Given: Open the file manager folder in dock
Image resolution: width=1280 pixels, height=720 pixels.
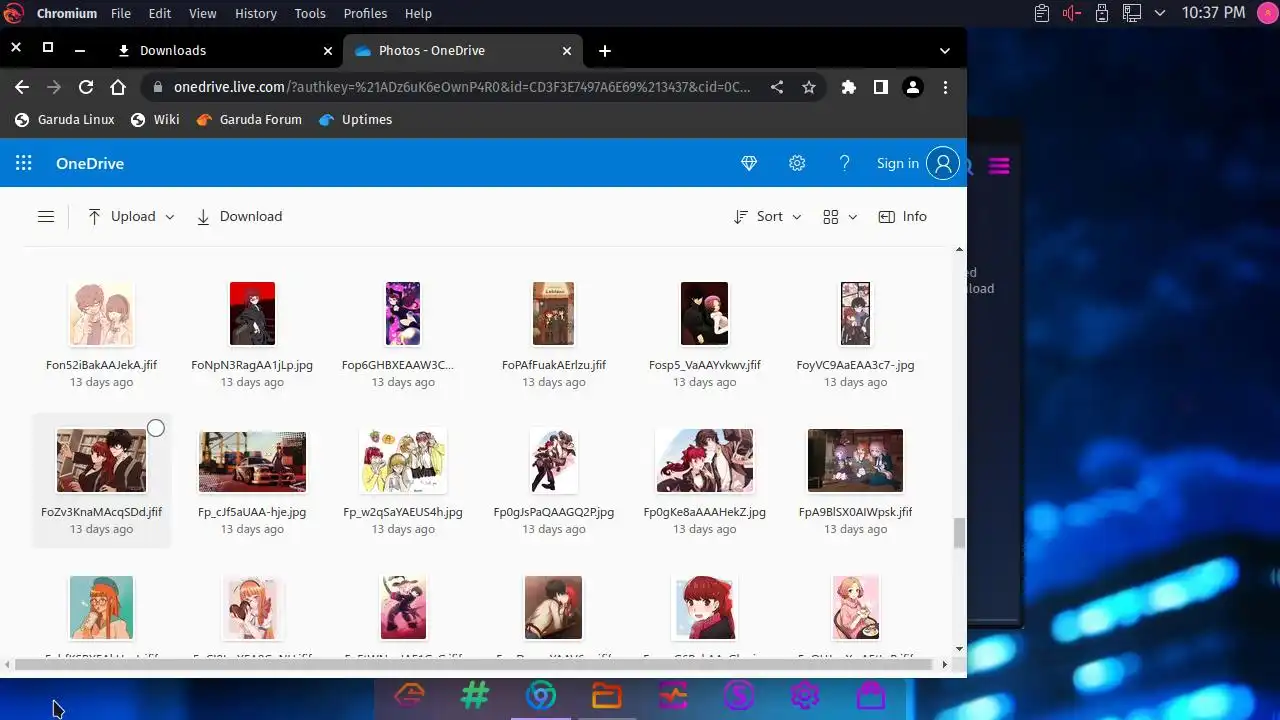Looking at the screenshot, I should click(x=607, y=696).
